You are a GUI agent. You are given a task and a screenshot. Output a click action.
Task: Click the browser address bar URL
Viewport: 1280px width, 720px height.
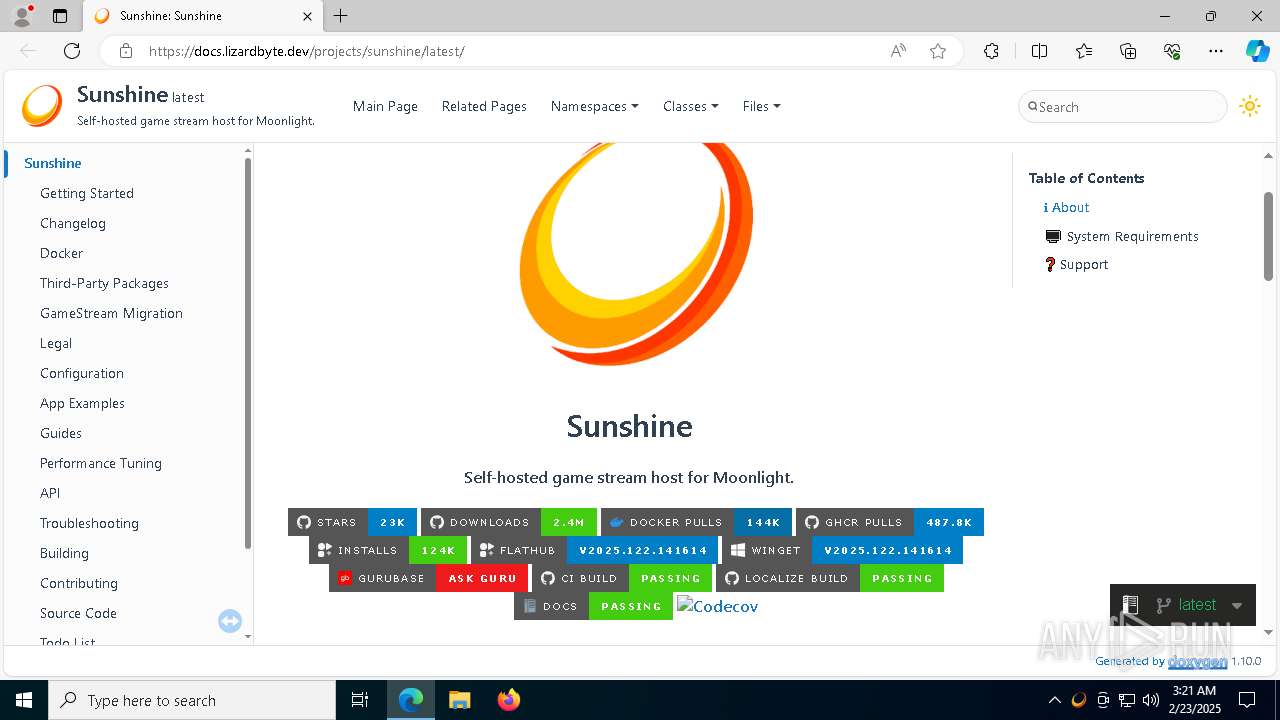(306, 51)
